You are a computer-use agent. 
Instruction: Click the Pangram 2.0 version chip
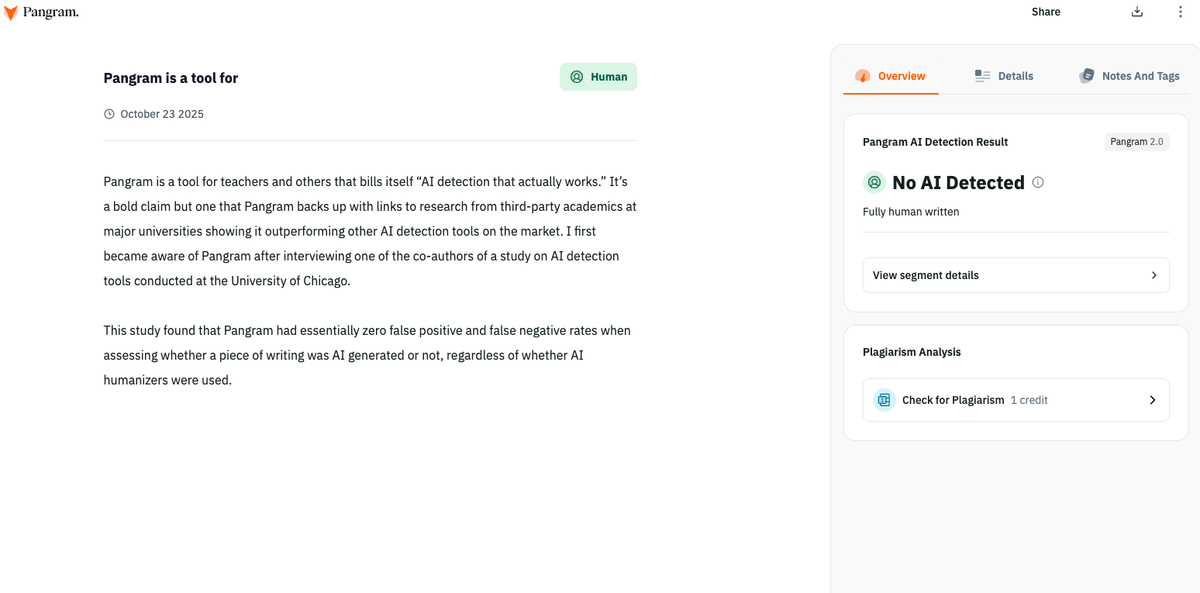coord(1136,141)
